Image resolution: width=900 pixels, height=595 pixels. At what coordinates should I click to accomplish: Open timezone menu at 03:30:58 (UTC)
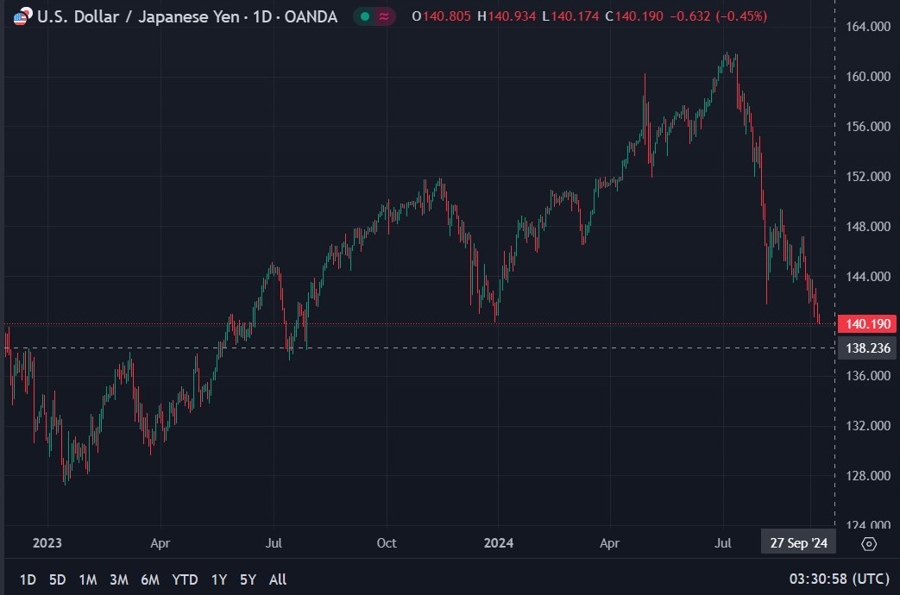coord(839,579)
